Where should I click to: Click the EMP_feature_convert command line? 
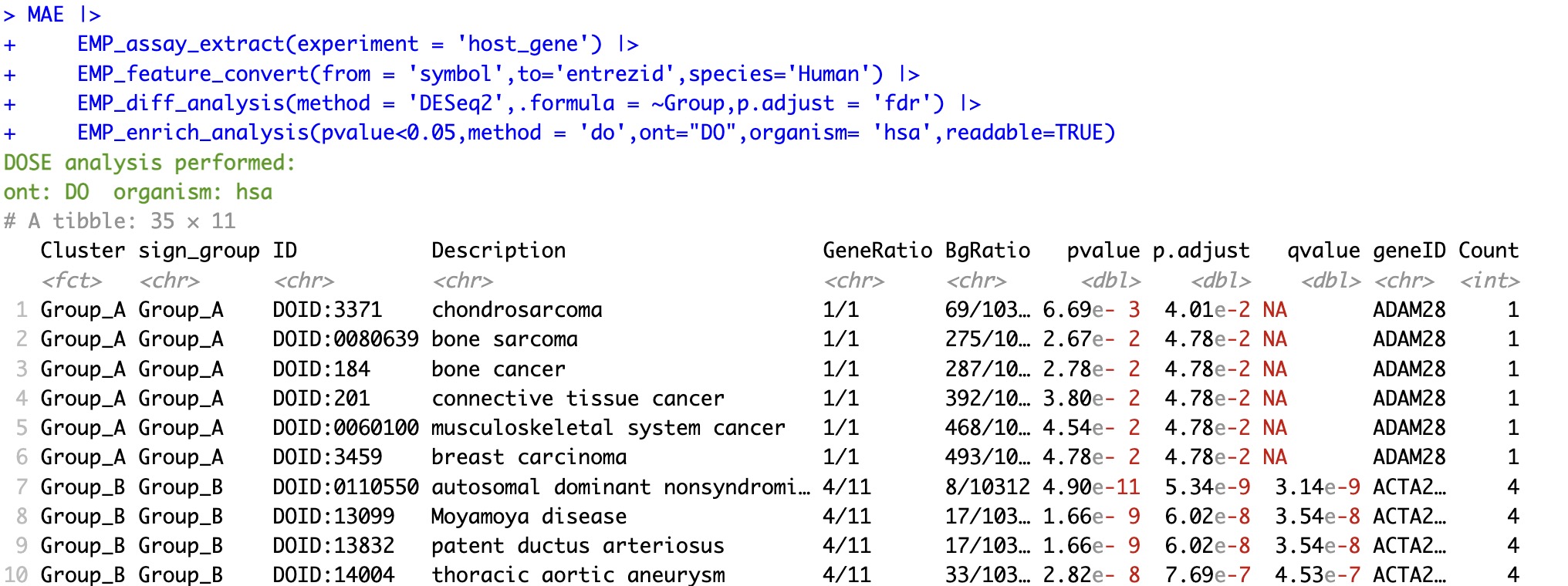pyautogui.click(x=498, y=74)
